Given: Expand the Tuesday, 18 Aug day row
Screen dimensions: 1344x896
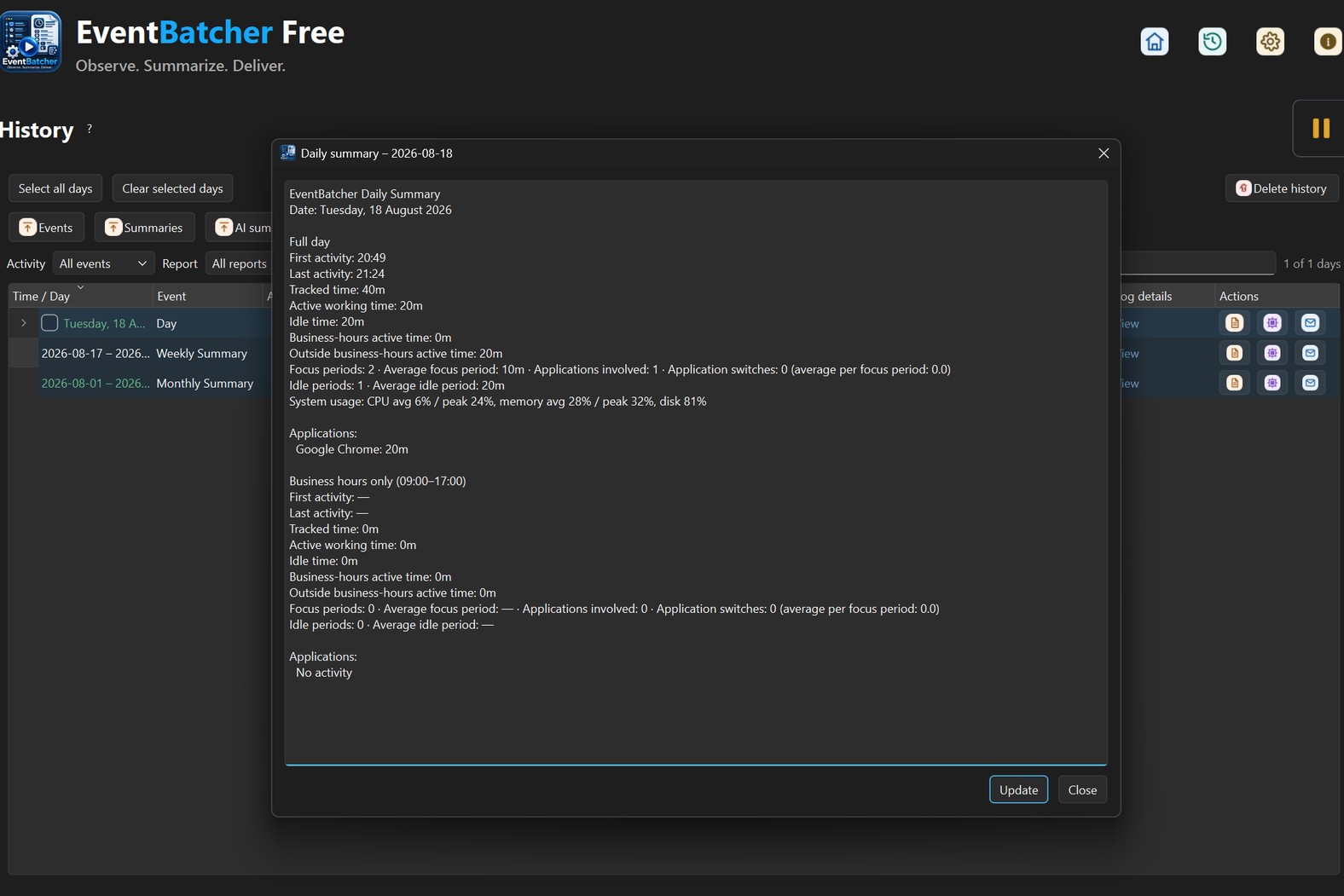Looking at the screenshot, I should coord(24,323).
